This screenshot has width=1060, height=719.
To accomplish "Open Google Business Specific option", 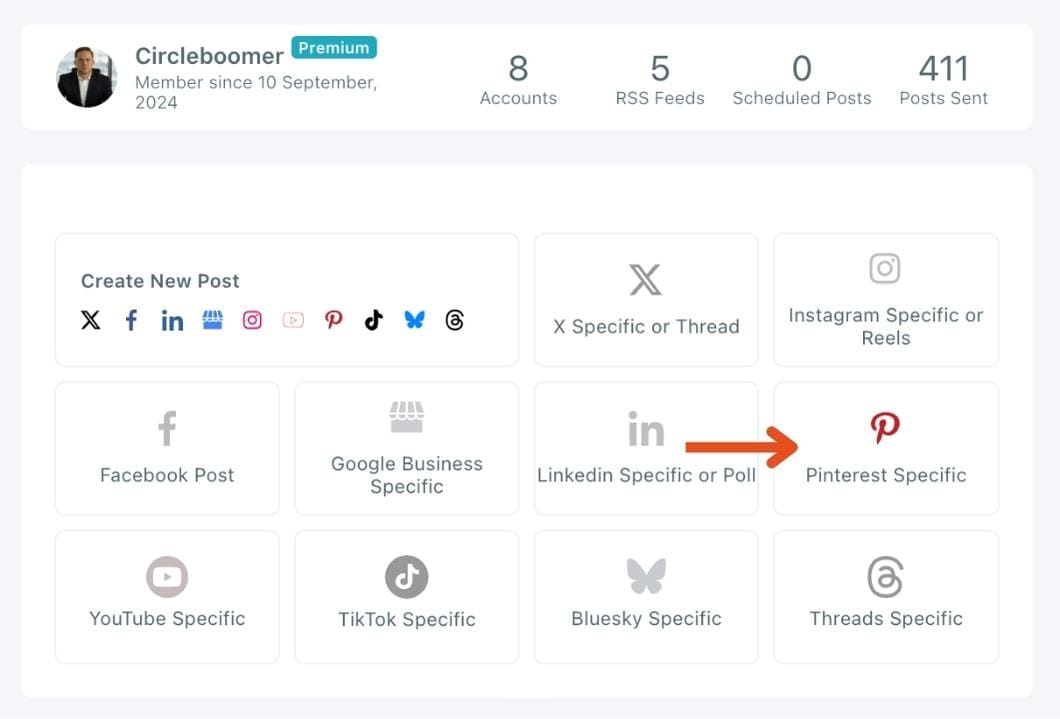I will tap(406, 448).
